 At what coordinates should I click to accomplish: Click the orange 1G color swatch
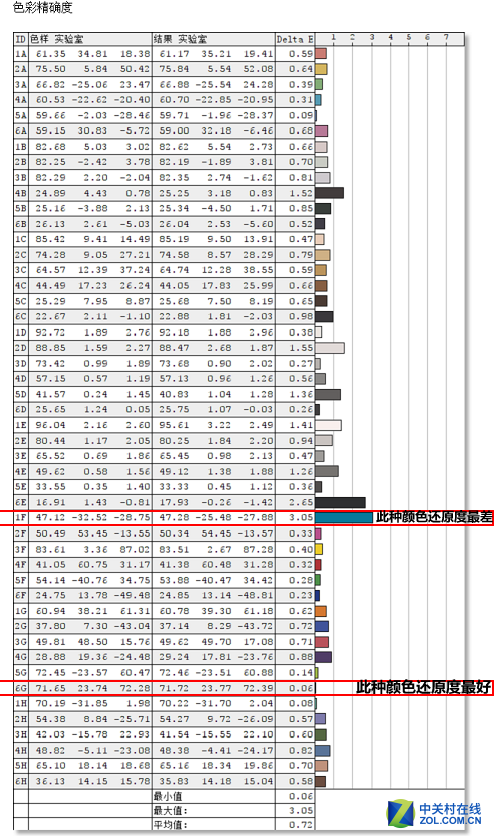coord(321,611)
